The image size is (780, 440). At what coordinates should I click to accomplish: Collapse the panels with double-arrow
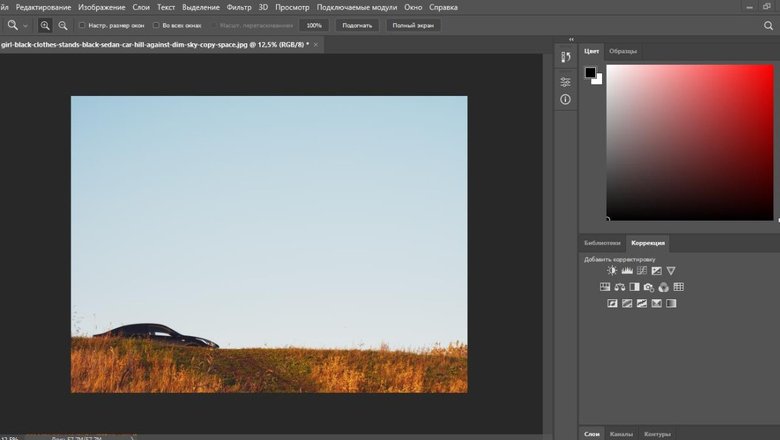pos(571,39)
